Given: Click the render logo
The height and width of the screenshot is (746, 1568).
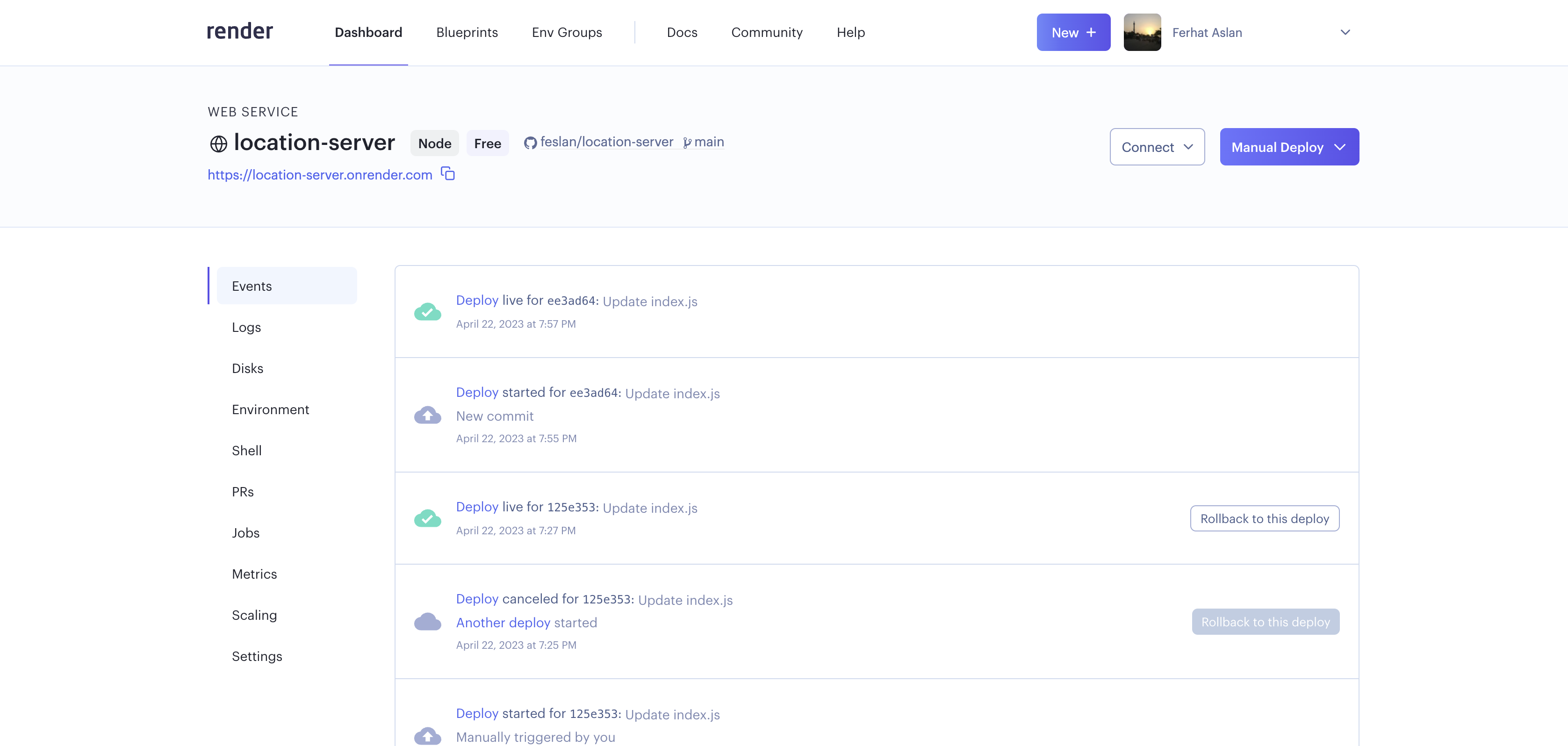Looking at the screenshot, I should (240, 32).
